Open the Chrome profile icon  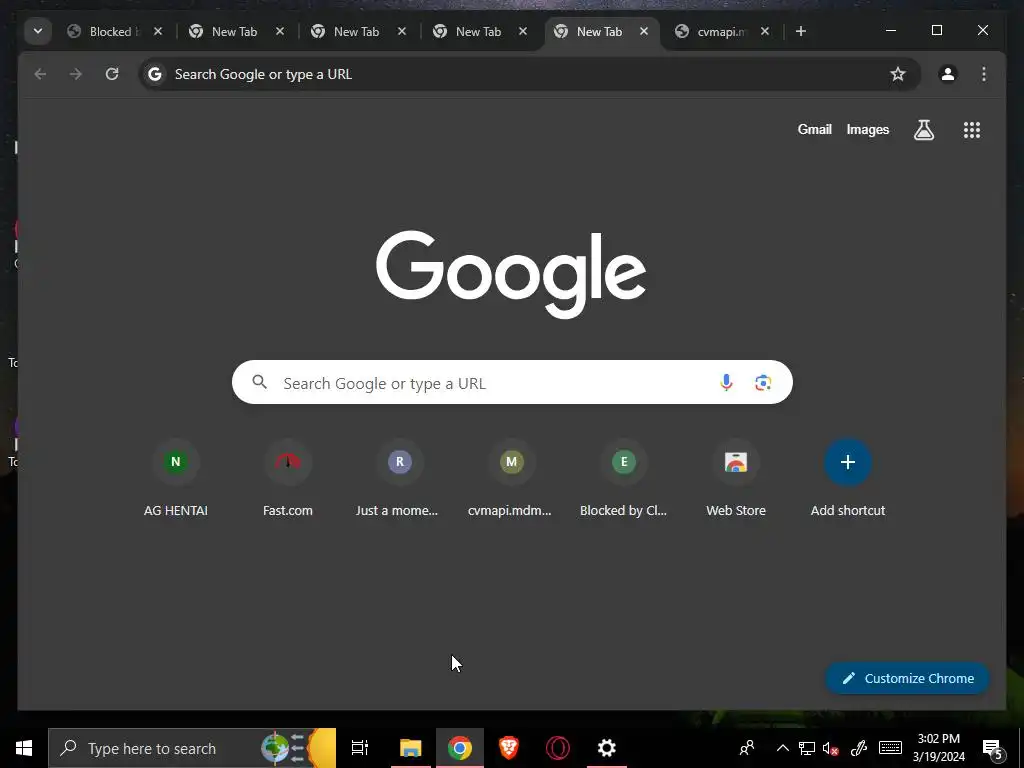[948, 74]
